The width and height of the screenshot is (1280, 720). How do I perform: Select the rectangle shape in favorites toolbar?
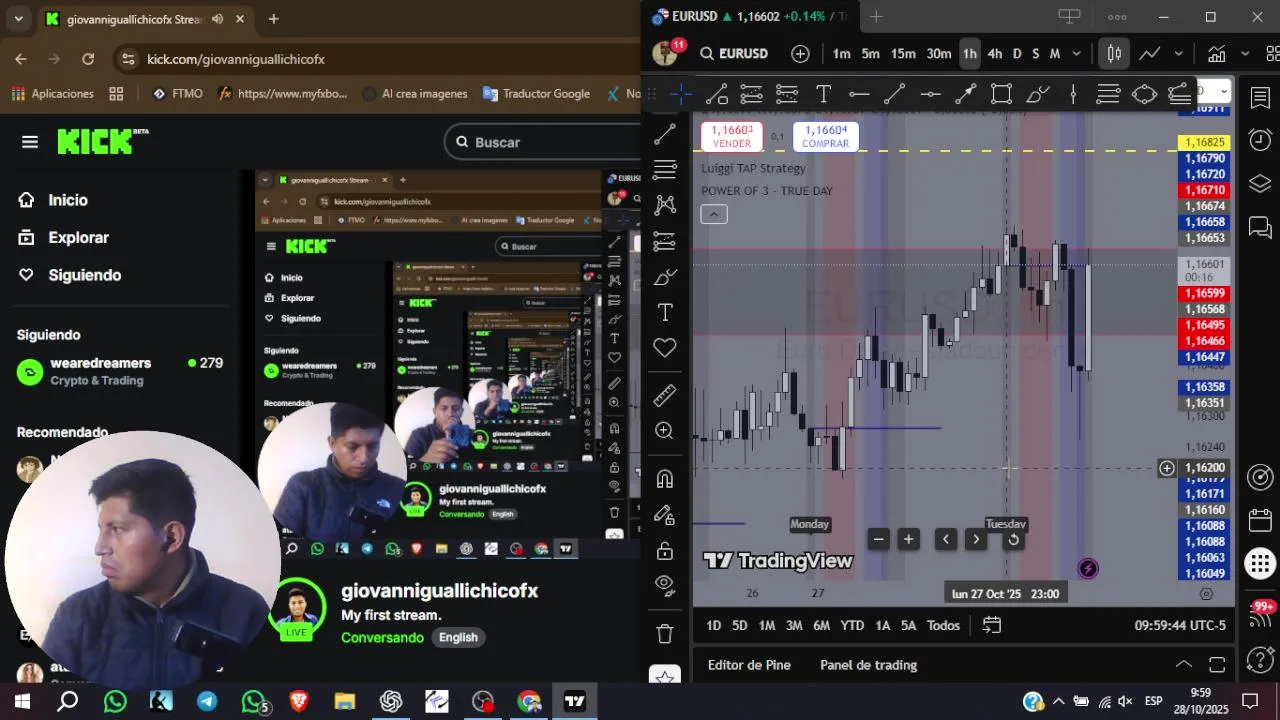pyautogui.click(x=1001, y=94)
